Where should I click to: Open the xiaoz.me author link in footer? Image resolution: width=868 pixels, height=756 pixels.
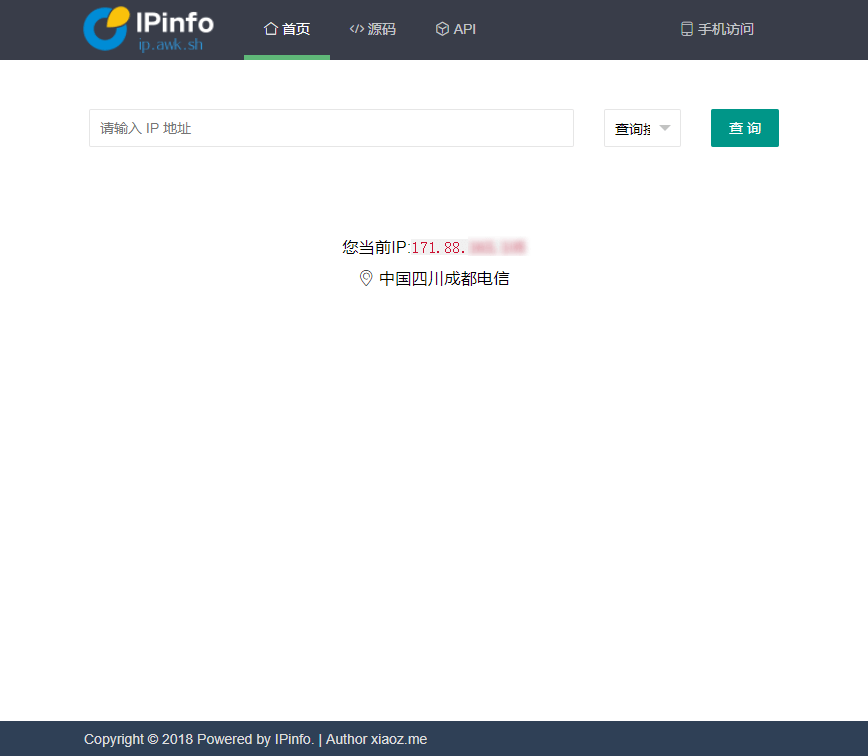399,739
